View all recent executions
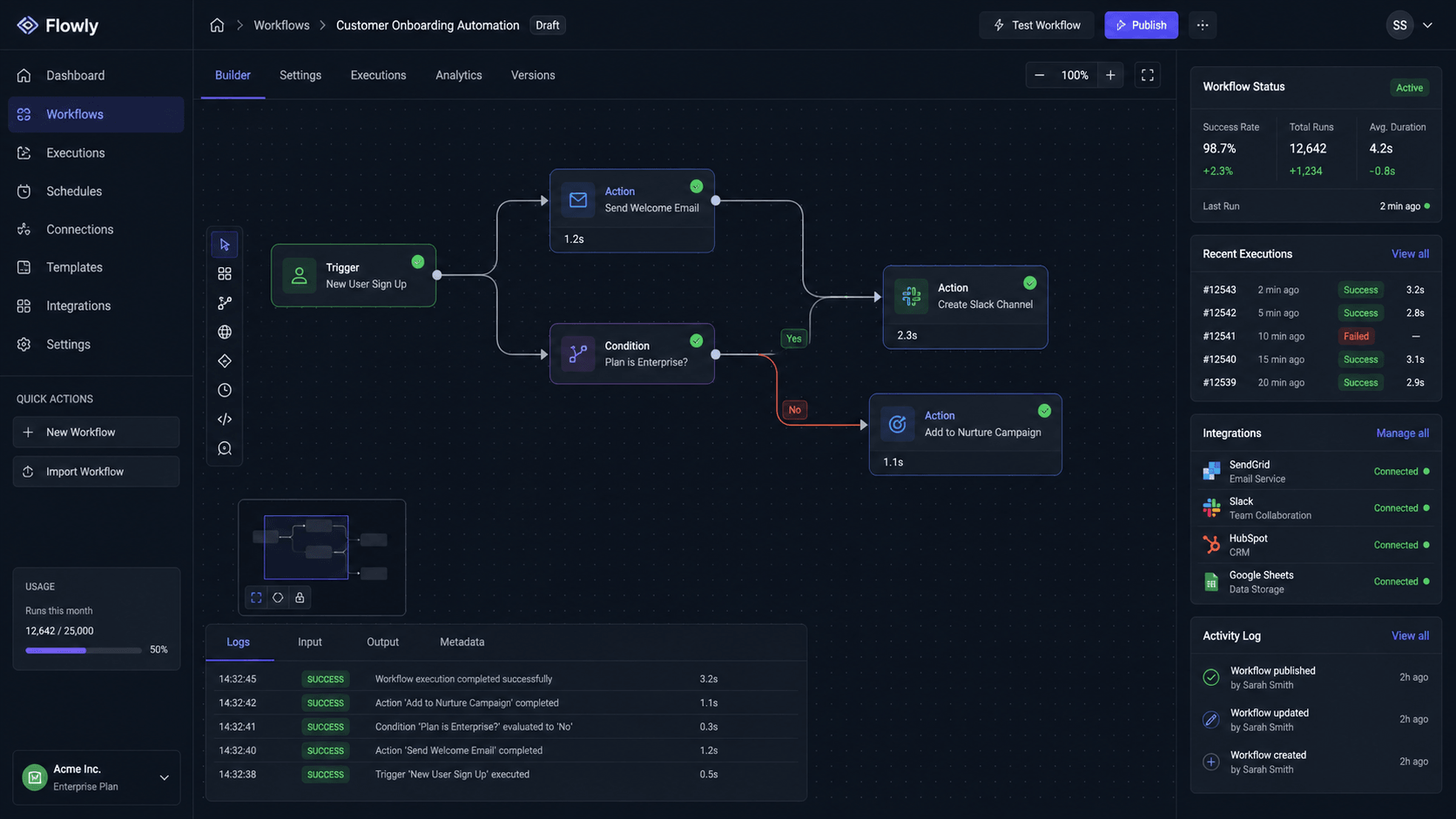1456x819 pixels. coord(1410,254)
